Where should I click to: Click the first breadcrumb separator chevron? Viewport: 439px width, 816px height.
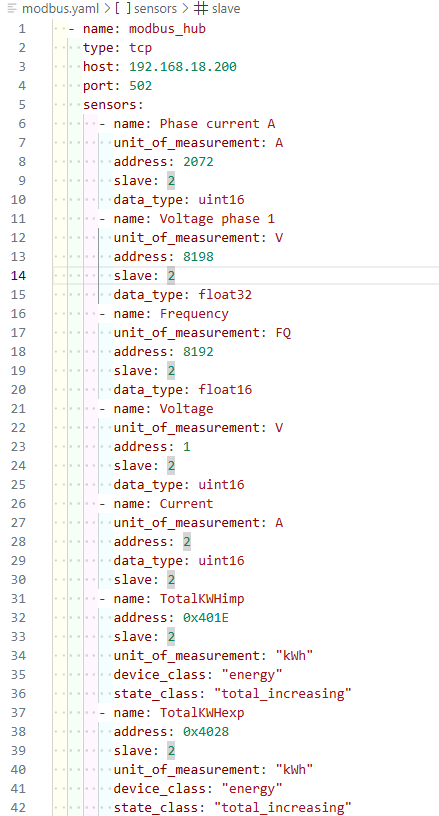(108, 9)
